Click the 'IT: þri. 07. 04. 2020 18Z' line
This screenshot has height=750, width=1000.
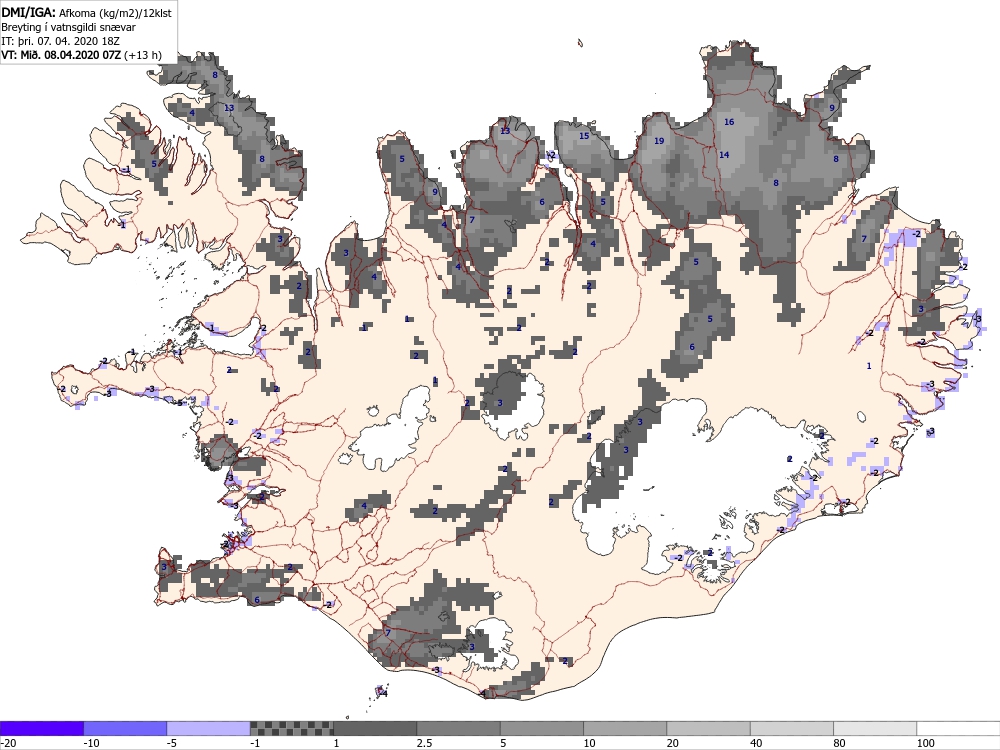click(x=61, y=41)
